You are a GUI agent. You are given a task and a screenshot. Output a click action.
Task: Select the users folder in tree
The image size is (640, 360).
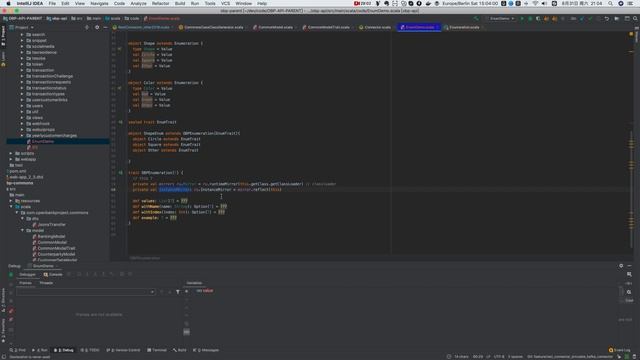(x=37, y=106)
